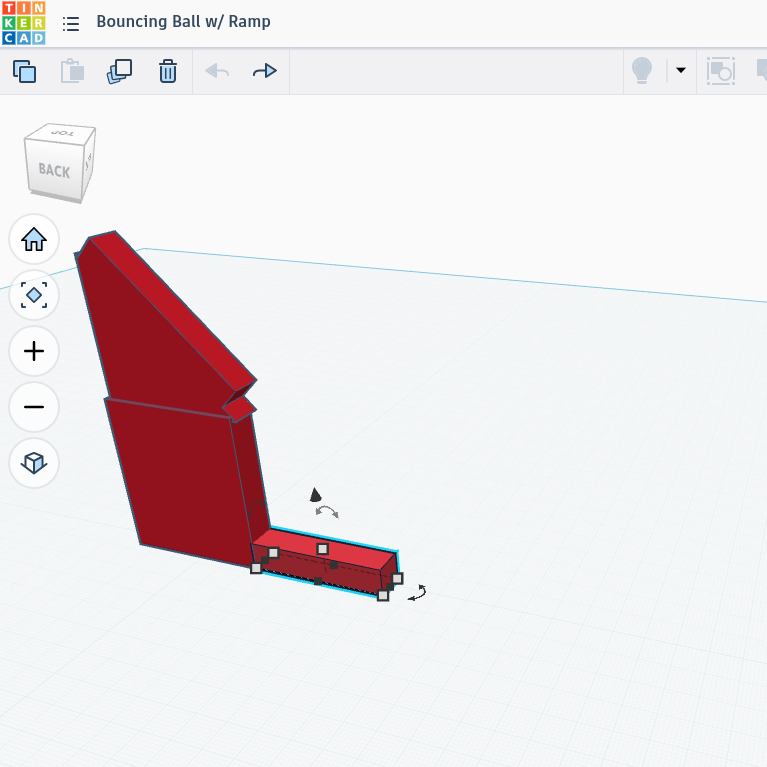The height and width of the screenshot is (767, 767).
Task: Click the rotation arrow right of selected box
Action: click(418, 593)
